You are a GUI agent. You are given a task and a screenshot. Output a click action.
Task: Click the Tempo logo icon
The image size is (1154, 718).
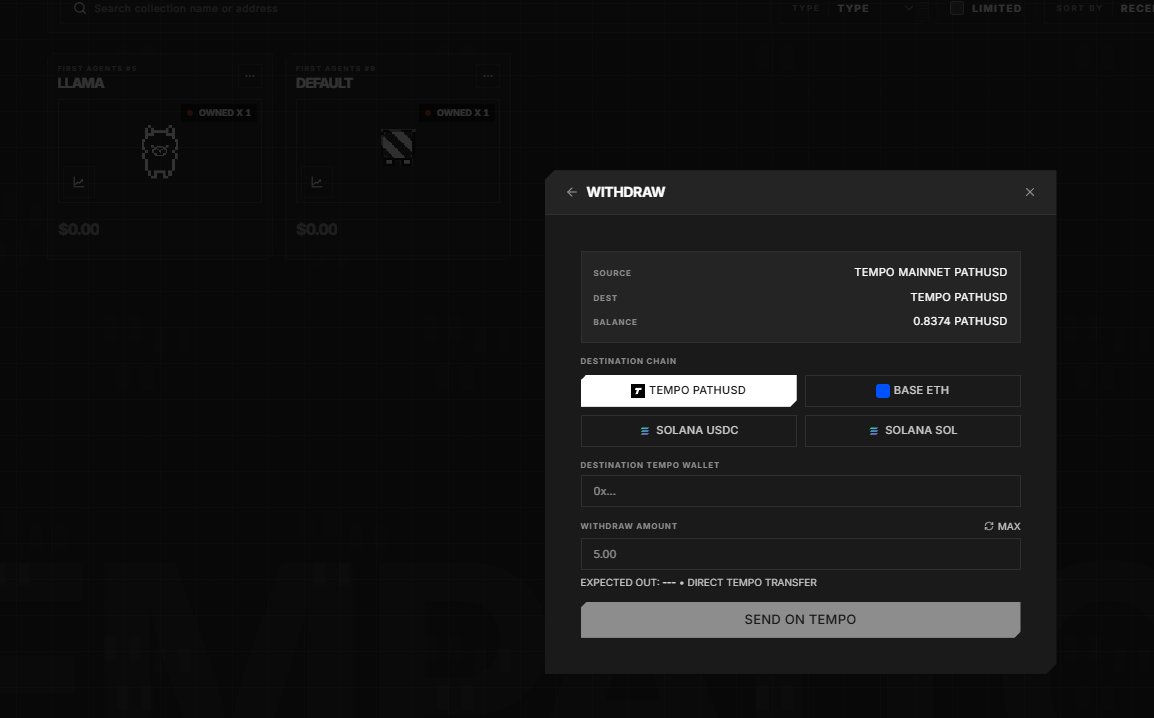pyautogui.click(x=638, y=391)
